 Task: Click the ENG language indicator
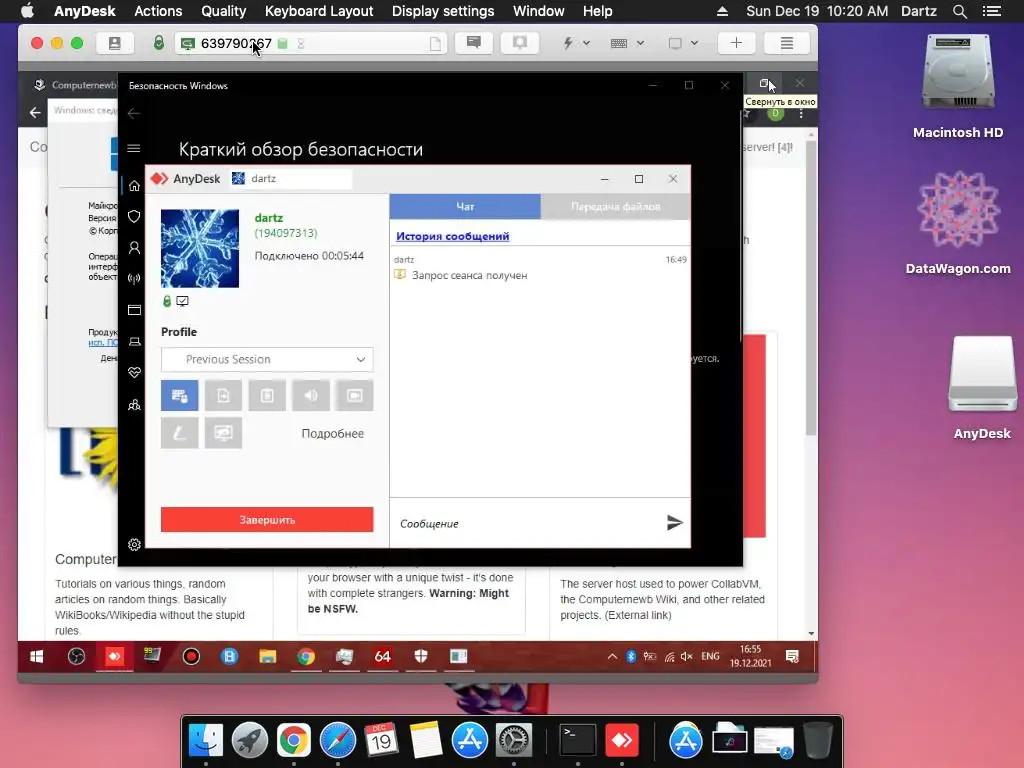tap(711, 656)
